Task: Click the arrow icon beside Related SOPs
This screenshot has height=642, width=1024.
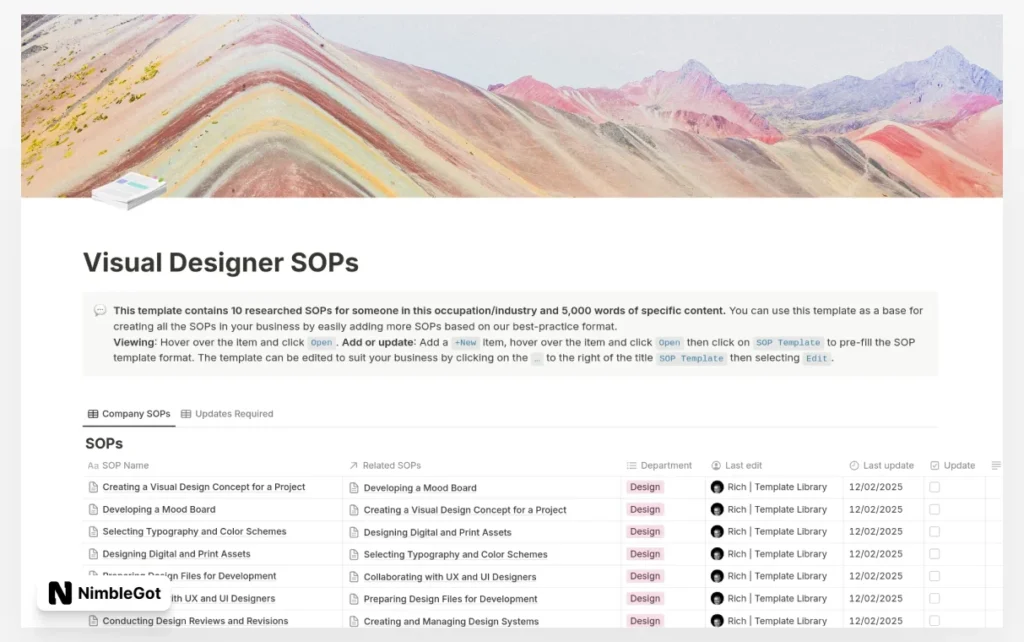Action: click(x=353, y=465)
